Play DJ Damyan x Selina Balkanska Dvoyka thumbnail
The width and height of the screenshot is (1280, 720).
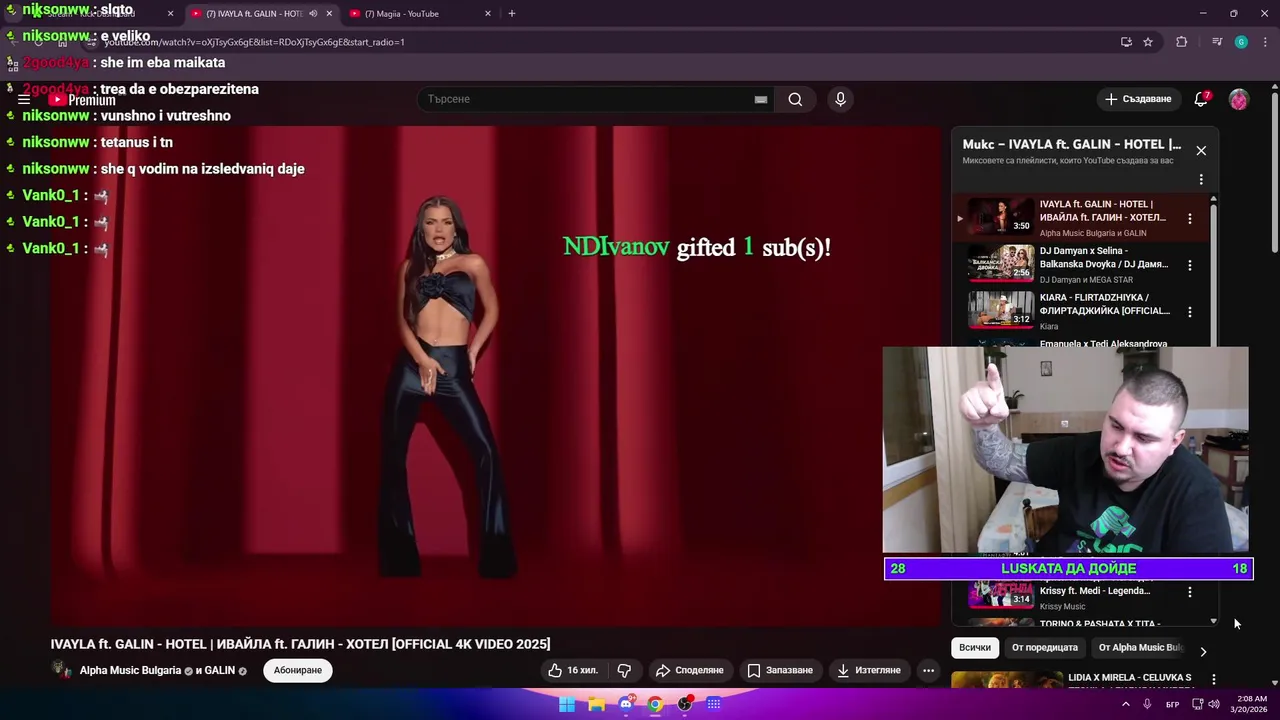coord(1001,264)
